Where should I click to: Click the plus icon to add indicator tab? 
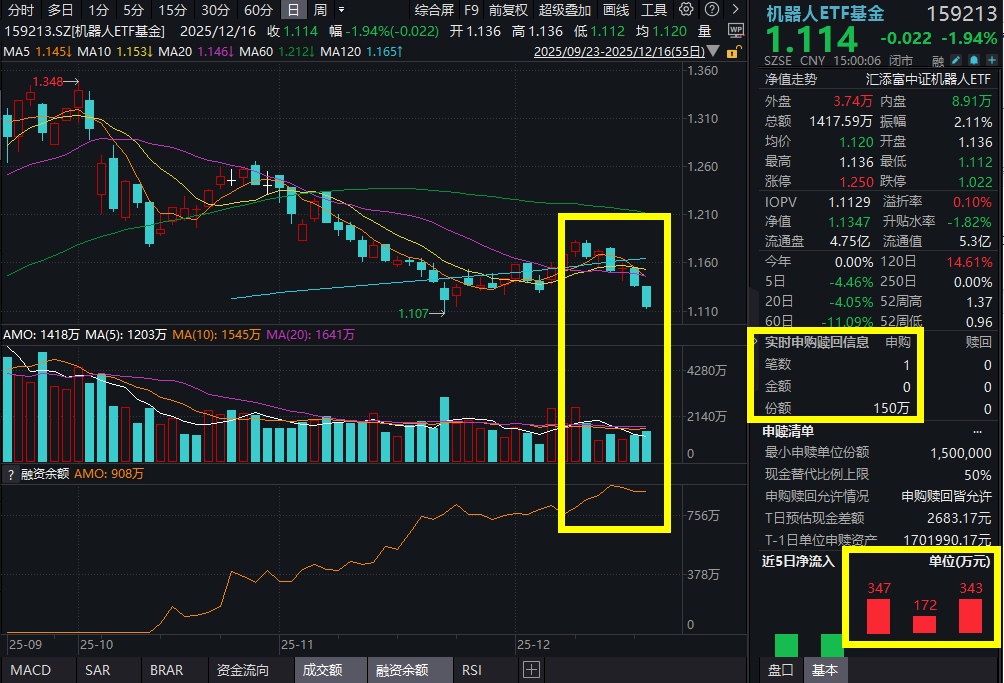coord(531,670)
